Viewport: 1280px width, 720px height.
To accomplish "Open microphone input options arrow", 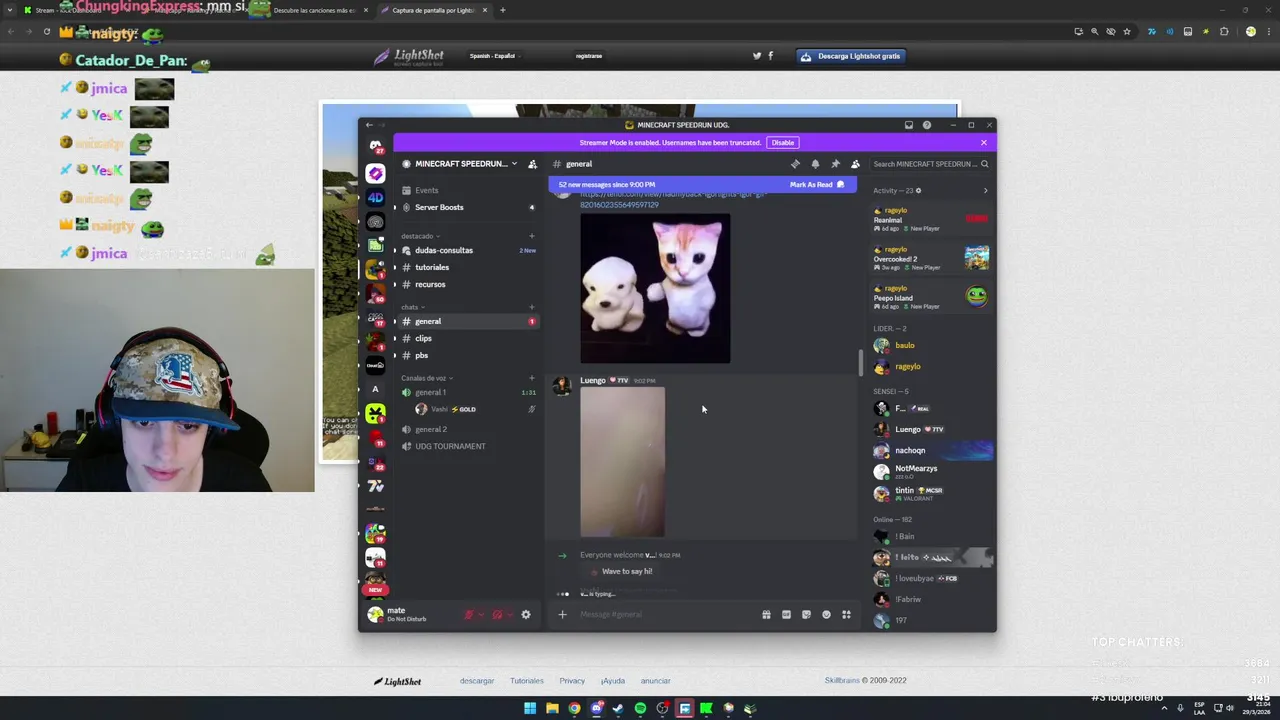I will [x=481, y=615].
